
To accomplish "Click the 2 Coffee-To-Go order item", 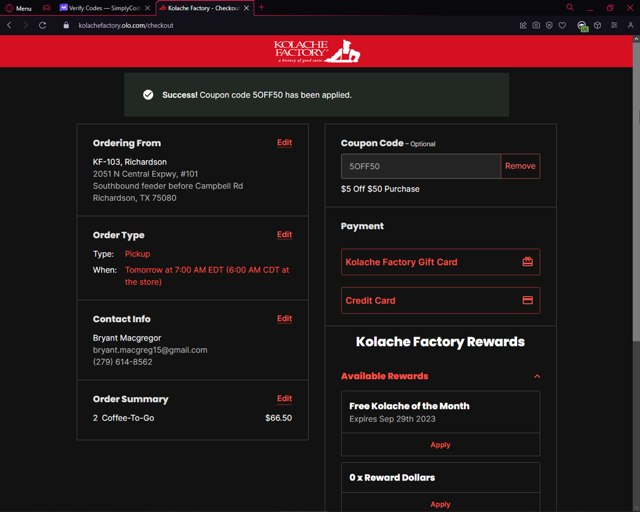I will (123, 418).
